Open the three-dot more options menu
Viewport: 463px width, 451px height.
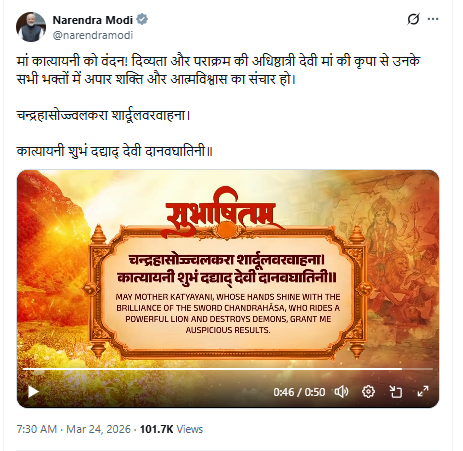click(433, 19)
